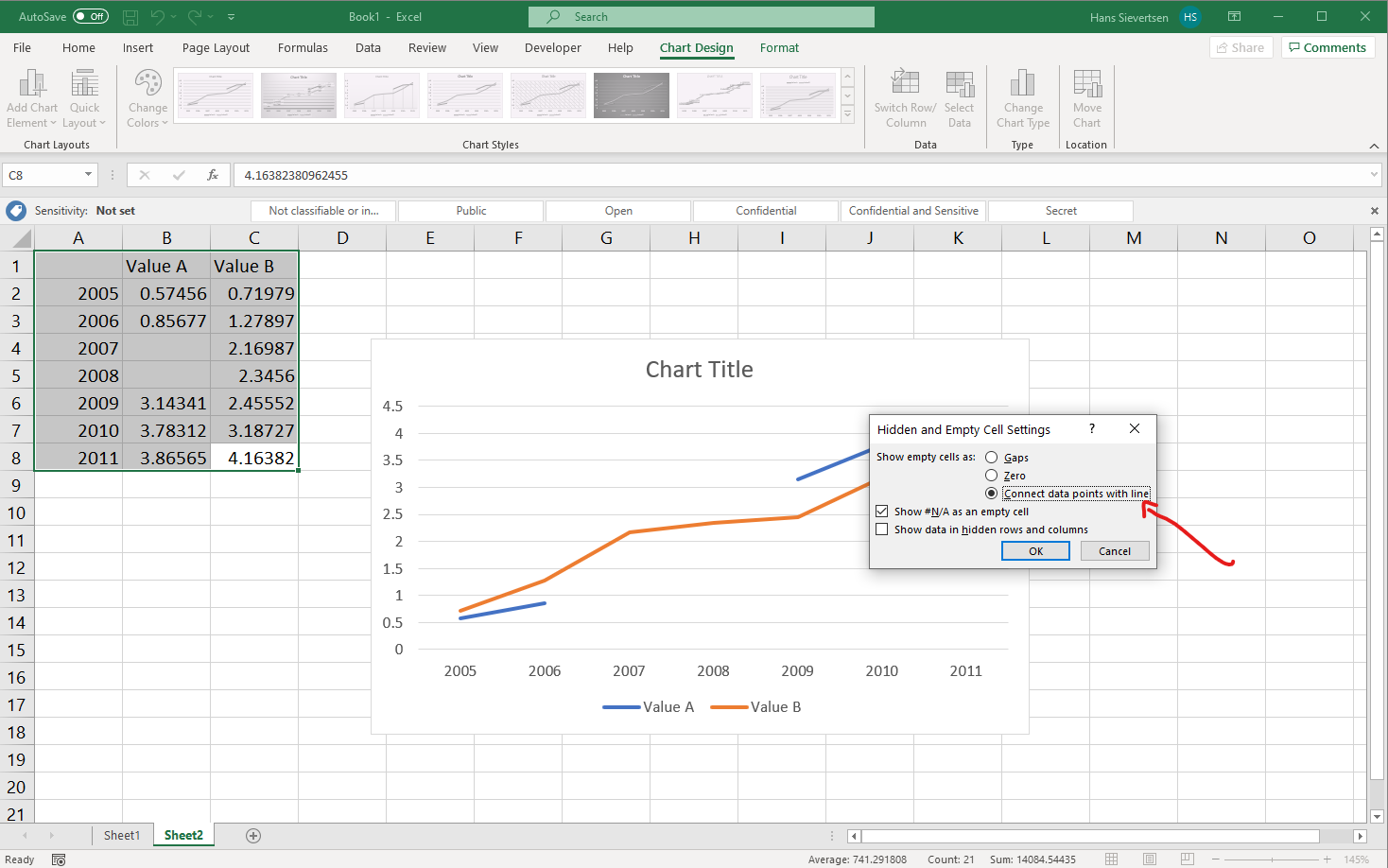Open the Format tab
The height and width of the screenshot is (868, 1388).
(x=779, y=47)
